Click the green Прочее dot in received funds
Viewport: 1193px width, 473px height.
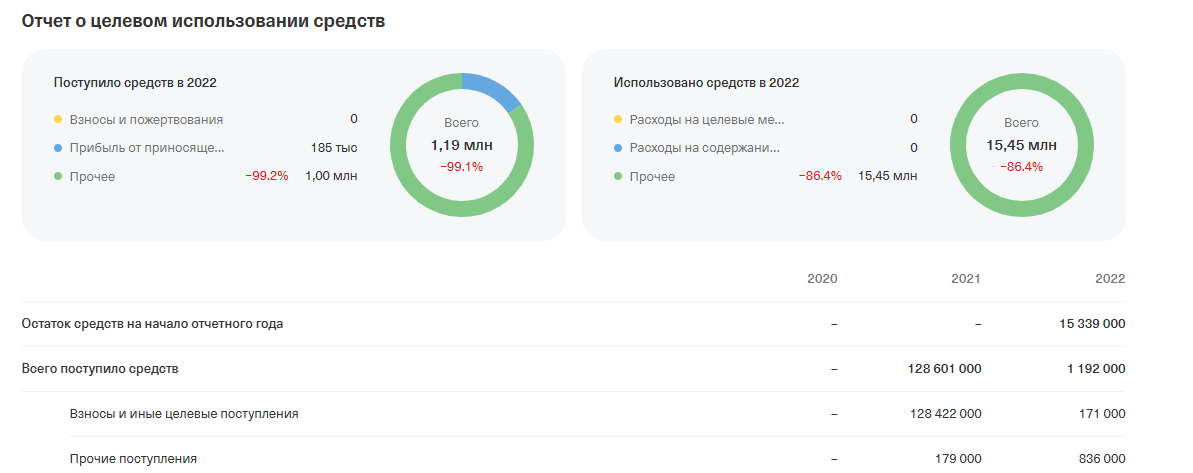(57, 176)
